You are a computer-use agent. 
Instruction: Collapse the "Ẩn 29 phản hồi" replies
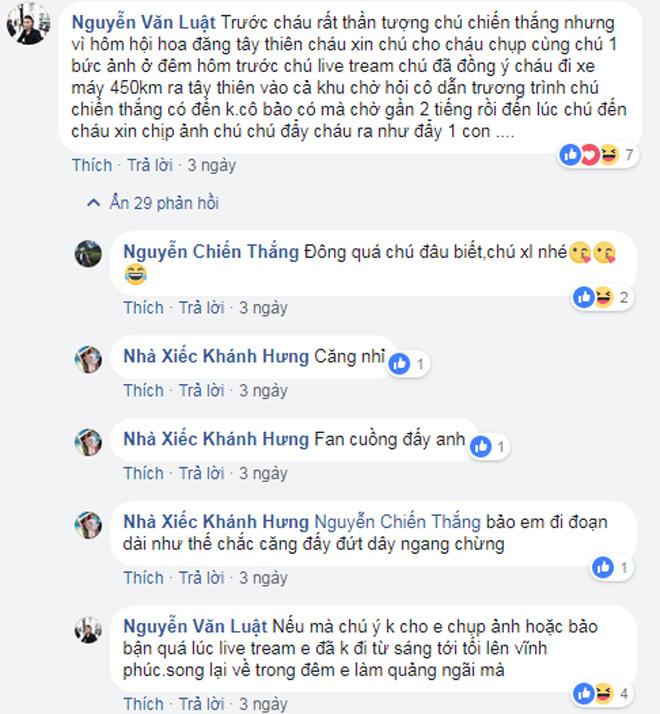point(153,203)
